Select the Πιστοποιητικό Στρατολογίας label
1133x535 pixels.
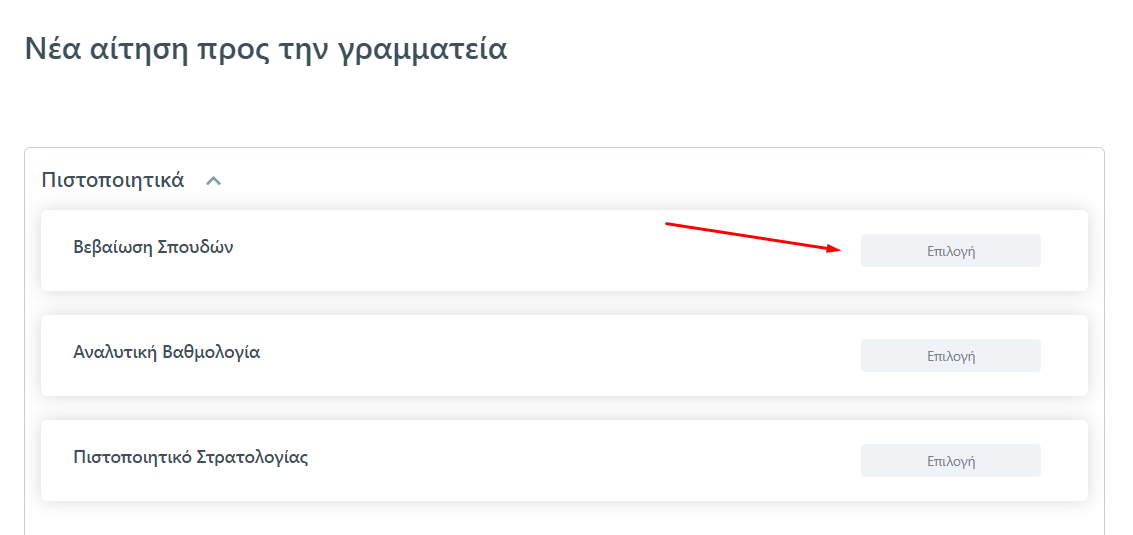coord(191,457)
